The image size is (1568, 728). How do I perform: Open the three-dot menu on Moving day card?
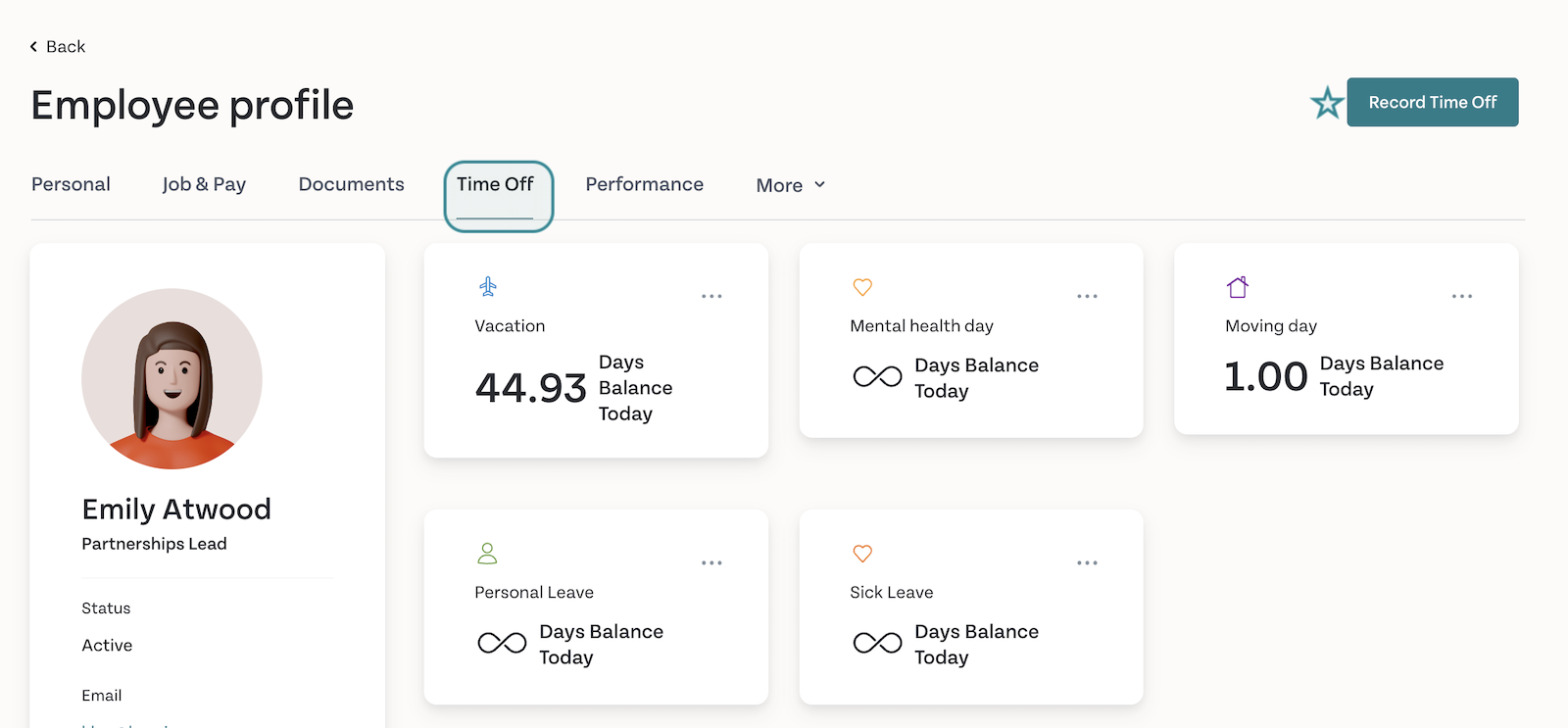tap(1462, 296)
